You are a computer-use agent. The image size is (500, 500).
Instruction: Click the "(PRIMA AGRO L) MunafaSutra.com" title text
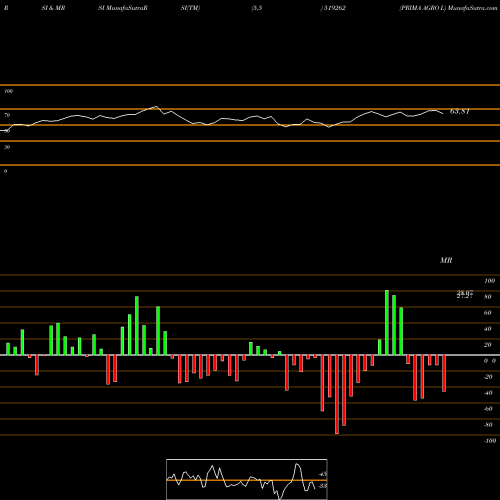pos(448,8)
